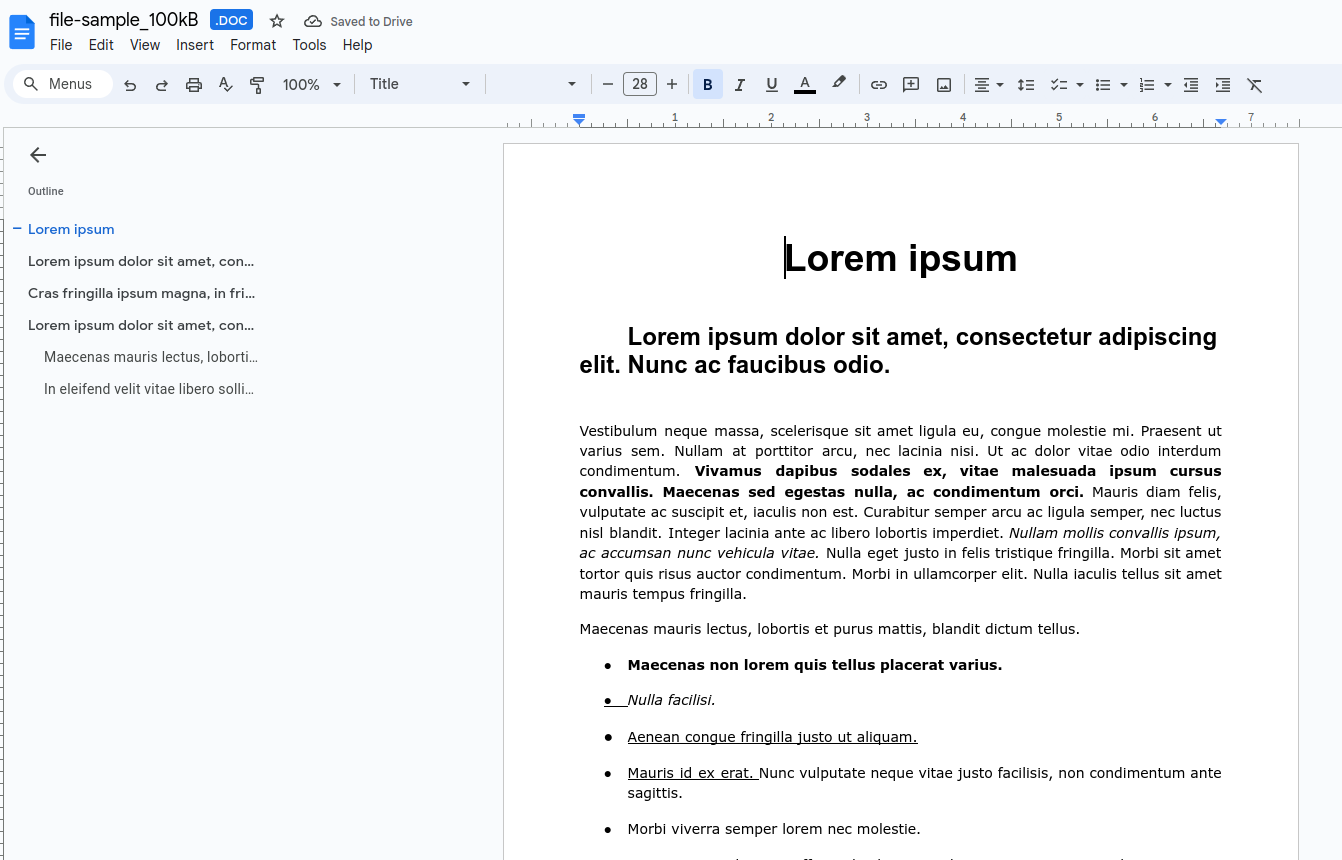This screenshot has height=860, width=1342.
Task: Click the left indent marker on the ruler
Action: [x=579, y=120]
